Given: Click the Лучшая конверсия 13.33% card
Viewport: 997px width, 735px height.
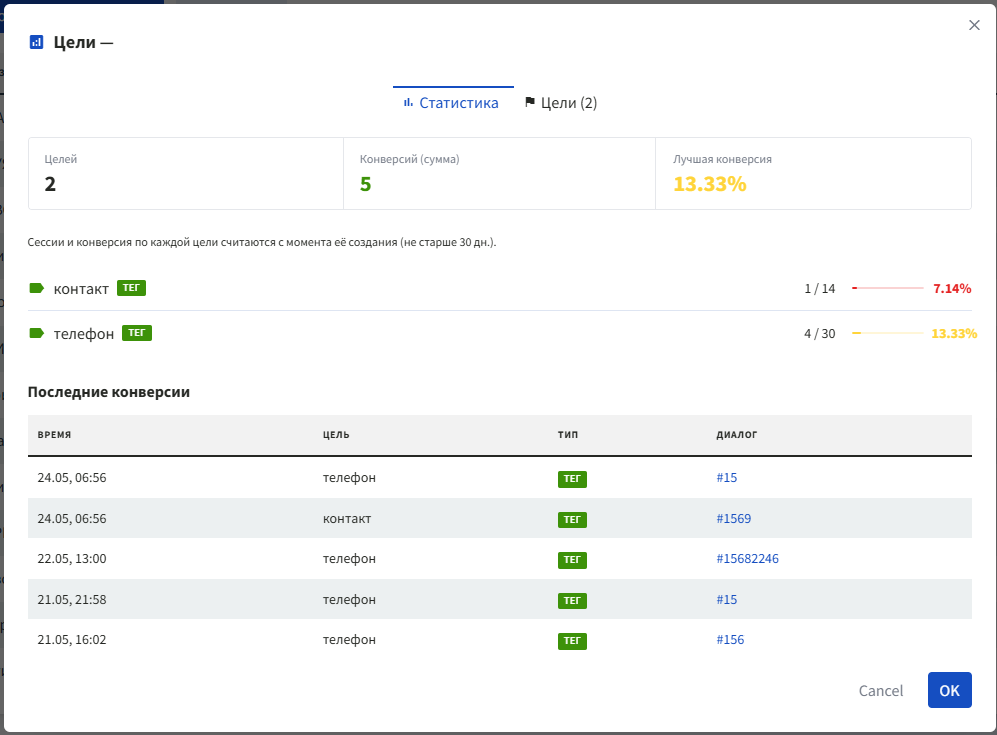Looking at the screenshot, I should pos(813,174).
